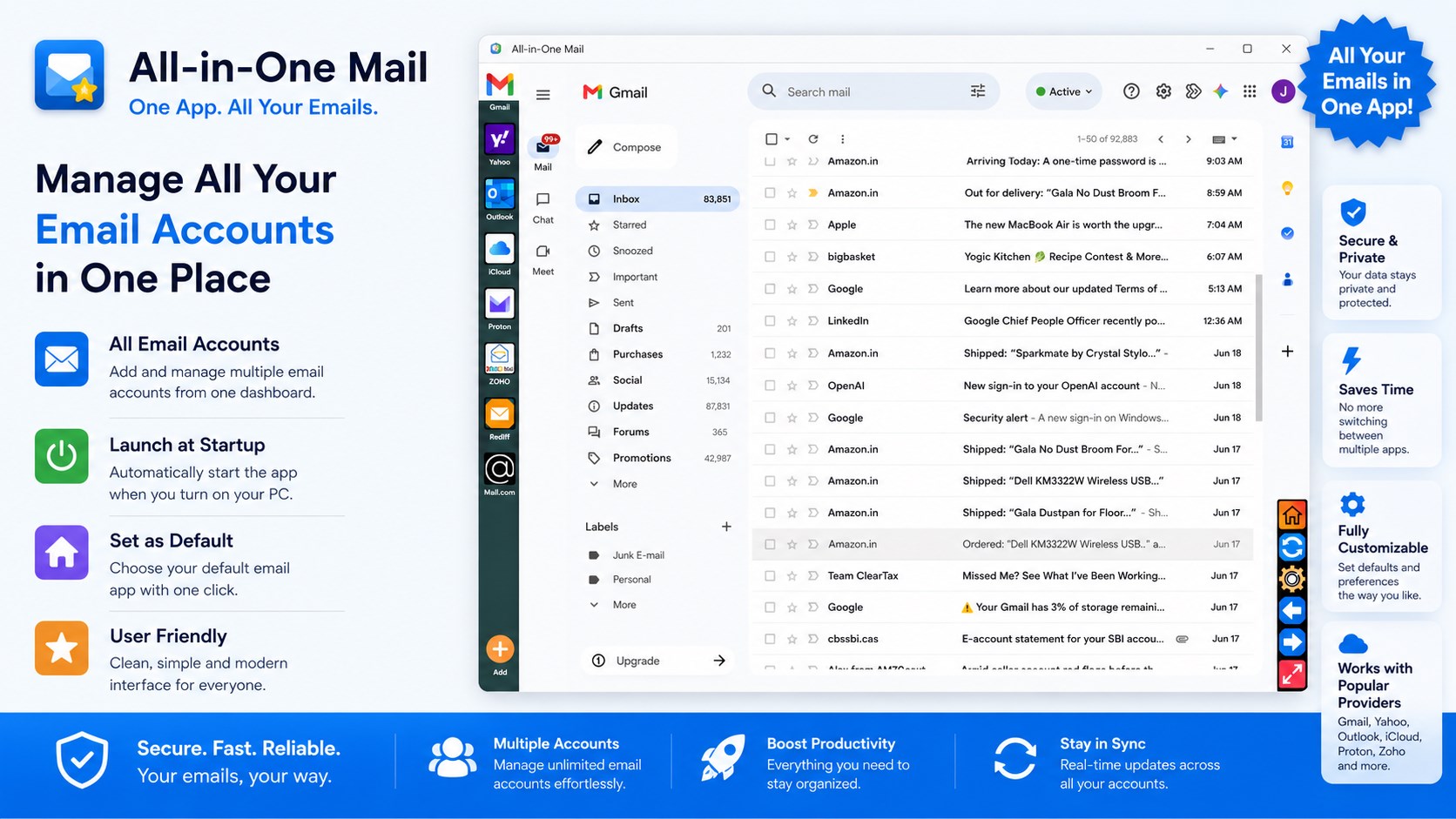Open the app settings gear toolbar button
1456x819 pixels.
click(1292, 579)
